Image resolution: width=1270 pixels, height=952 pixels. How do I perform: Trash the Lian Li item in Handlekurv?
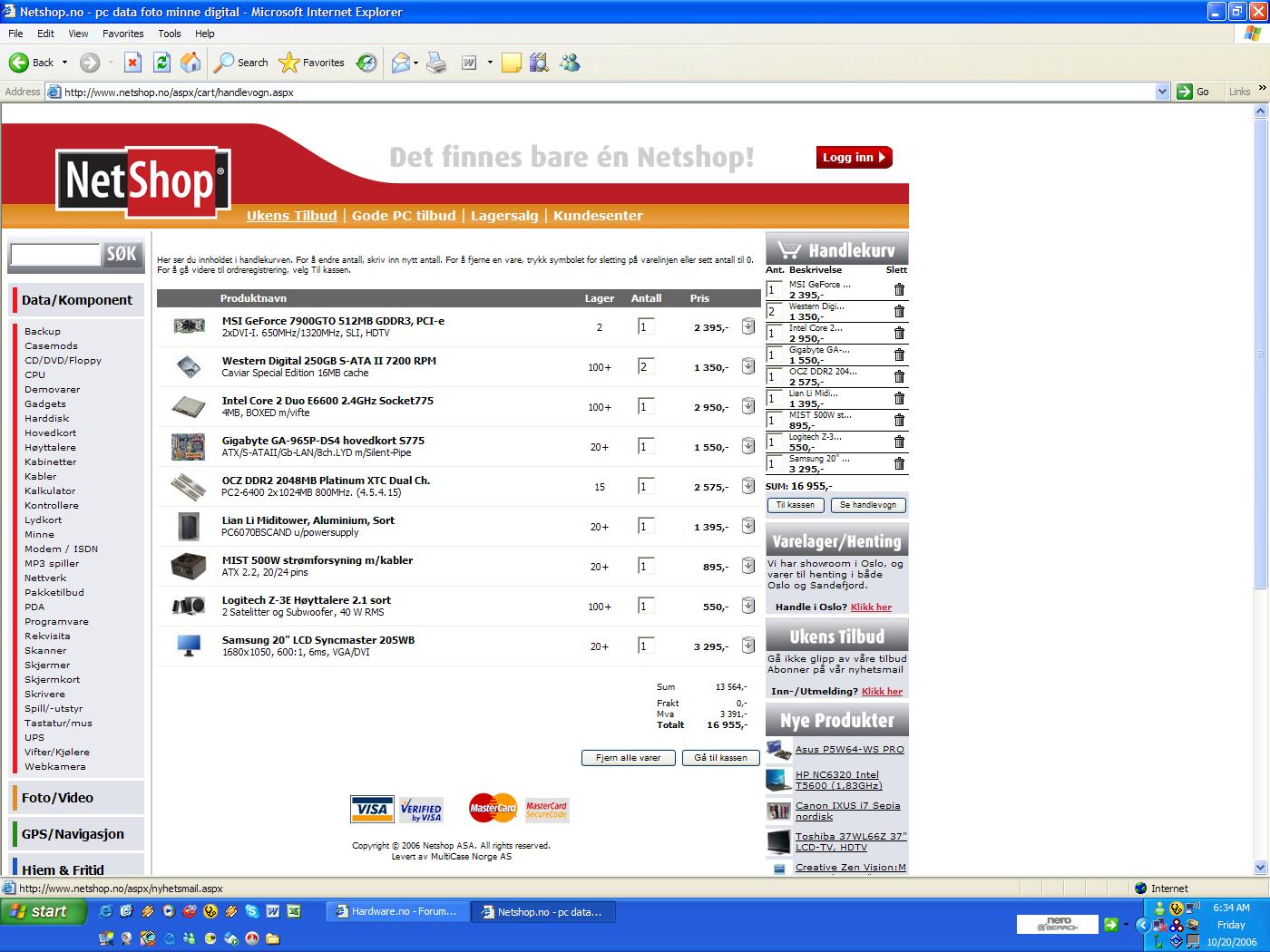[x=899, y=398]
